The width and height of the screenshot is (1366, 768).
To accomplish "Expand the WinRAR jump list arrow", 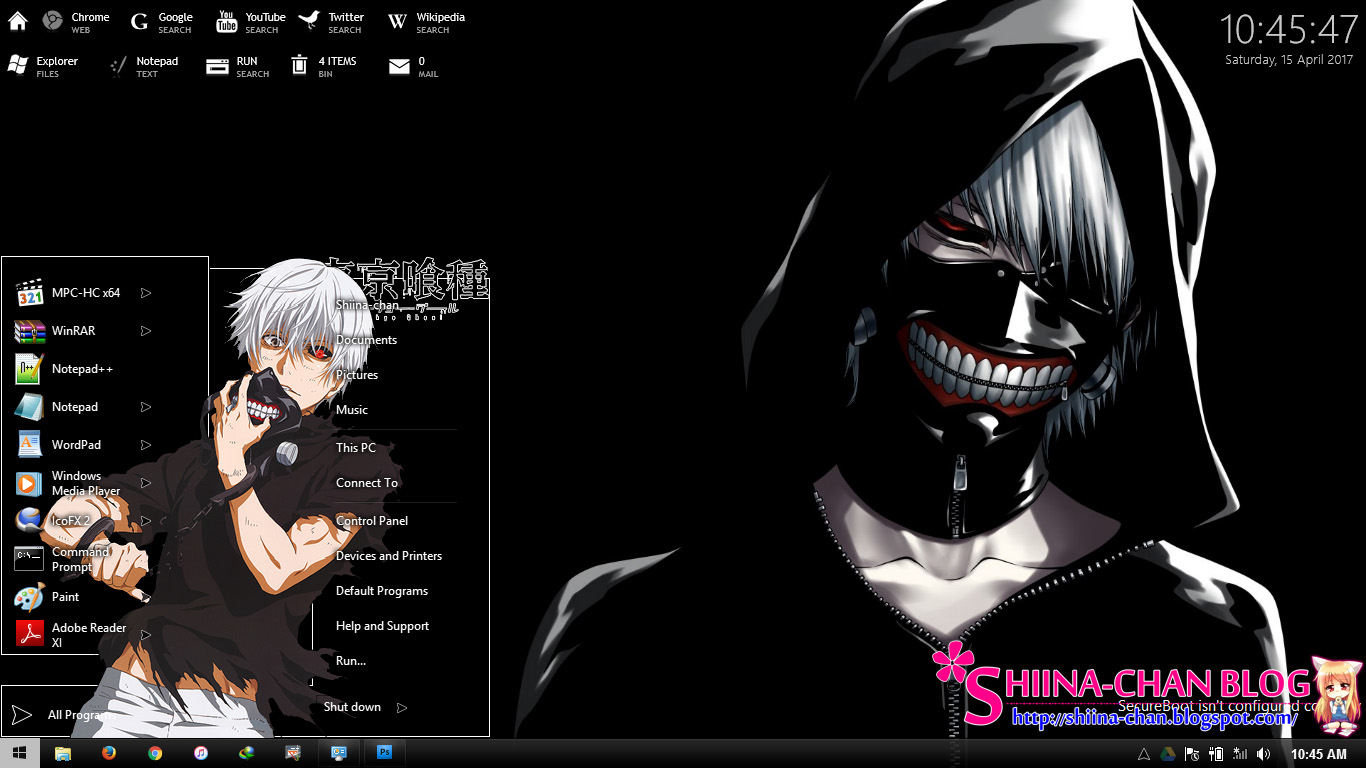I will coord(146,331).
